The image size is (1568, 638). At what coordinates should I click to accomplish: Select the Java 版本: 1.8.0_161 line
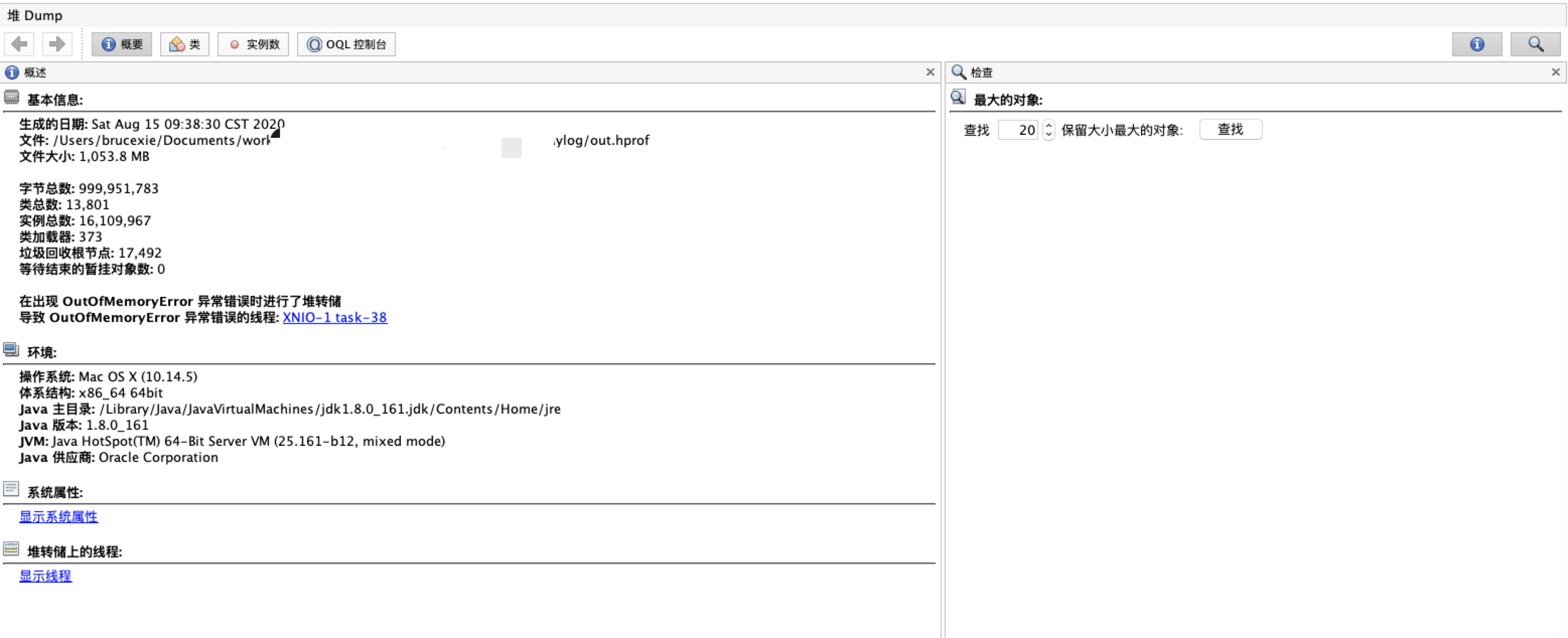click(84, 425)
